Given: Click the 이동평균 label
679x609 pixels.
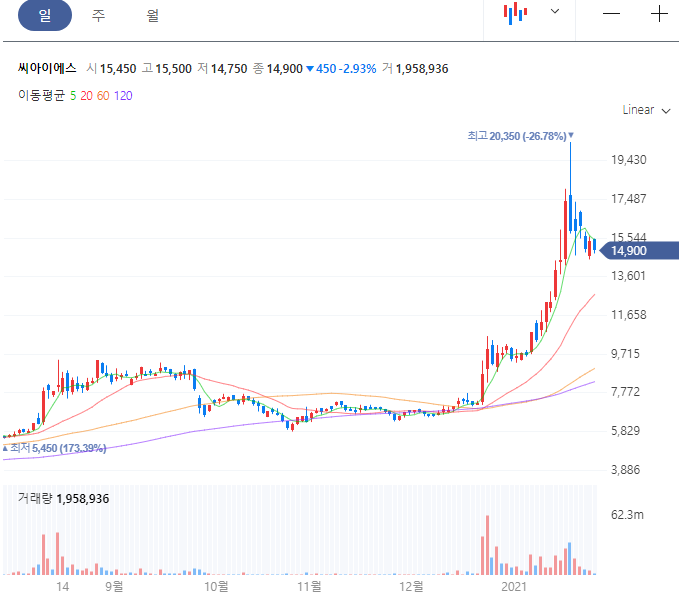Looking at the screenshot, I should (x=41, y=95).
